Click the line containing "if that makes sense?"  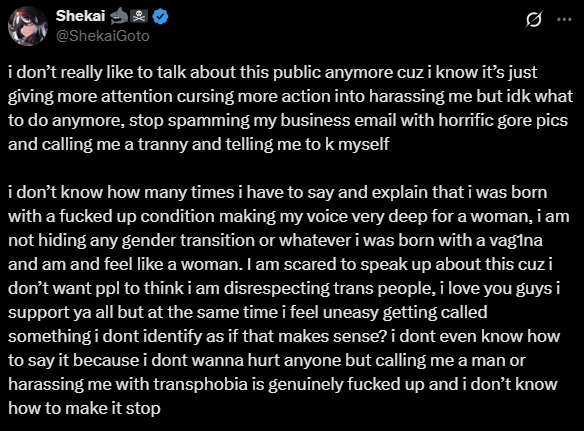tap(284, 336)
